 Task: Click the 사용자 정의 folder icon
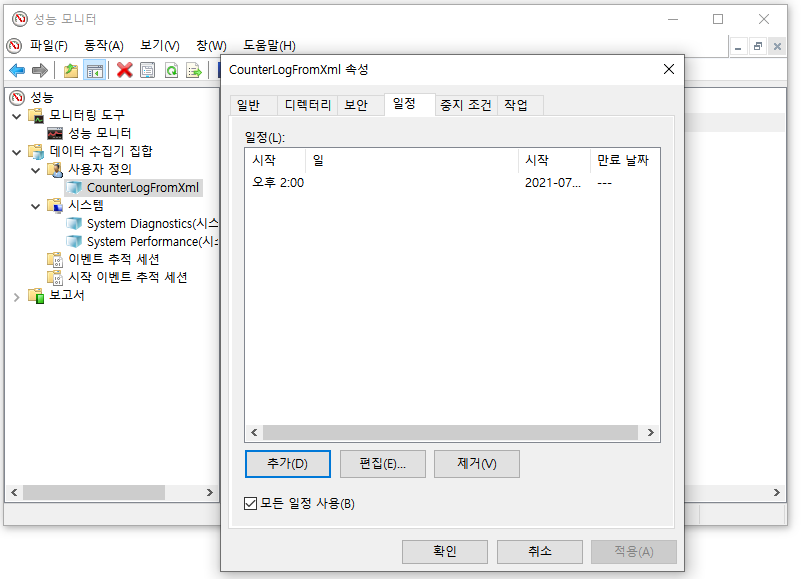pos(55,169)
